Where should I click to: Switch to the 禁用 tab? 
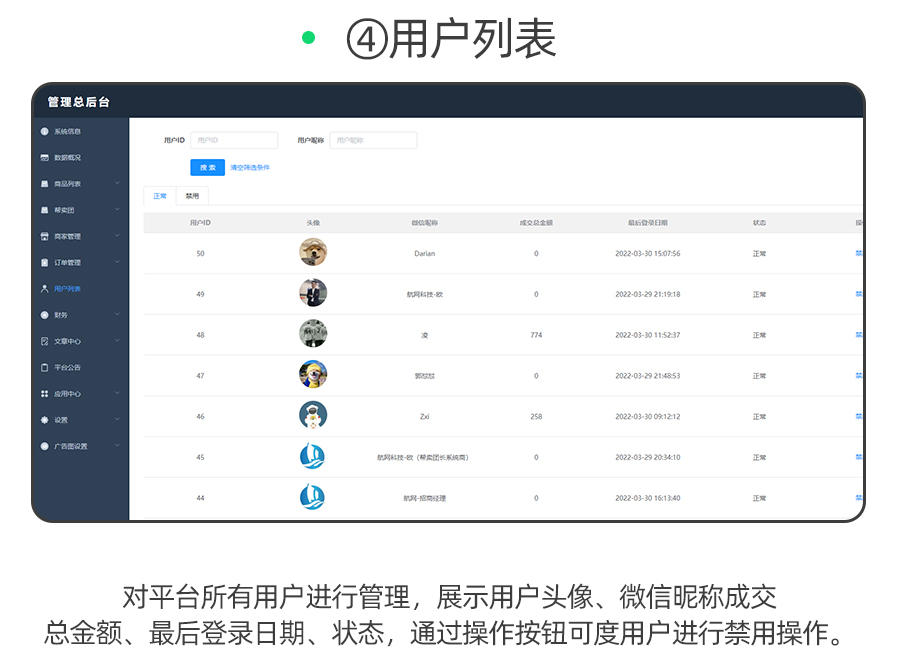click(x=192, y=196)
